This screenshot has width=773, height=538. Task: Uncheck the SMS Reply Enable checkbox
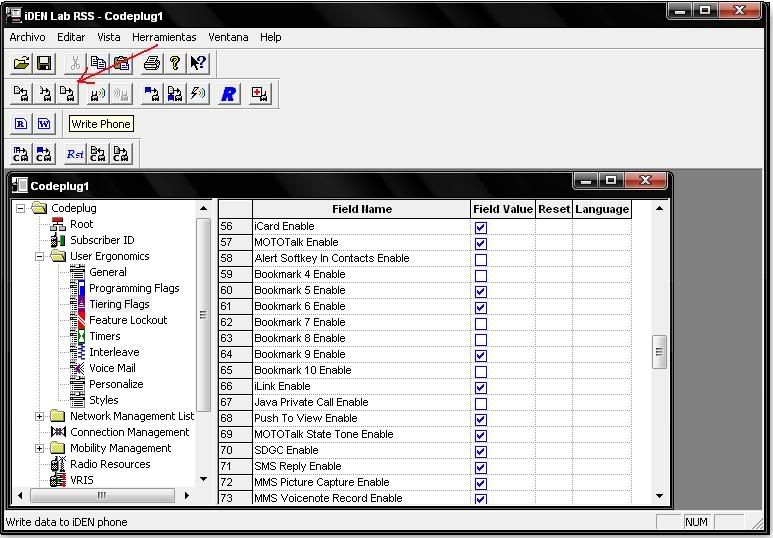coord(481,467)
